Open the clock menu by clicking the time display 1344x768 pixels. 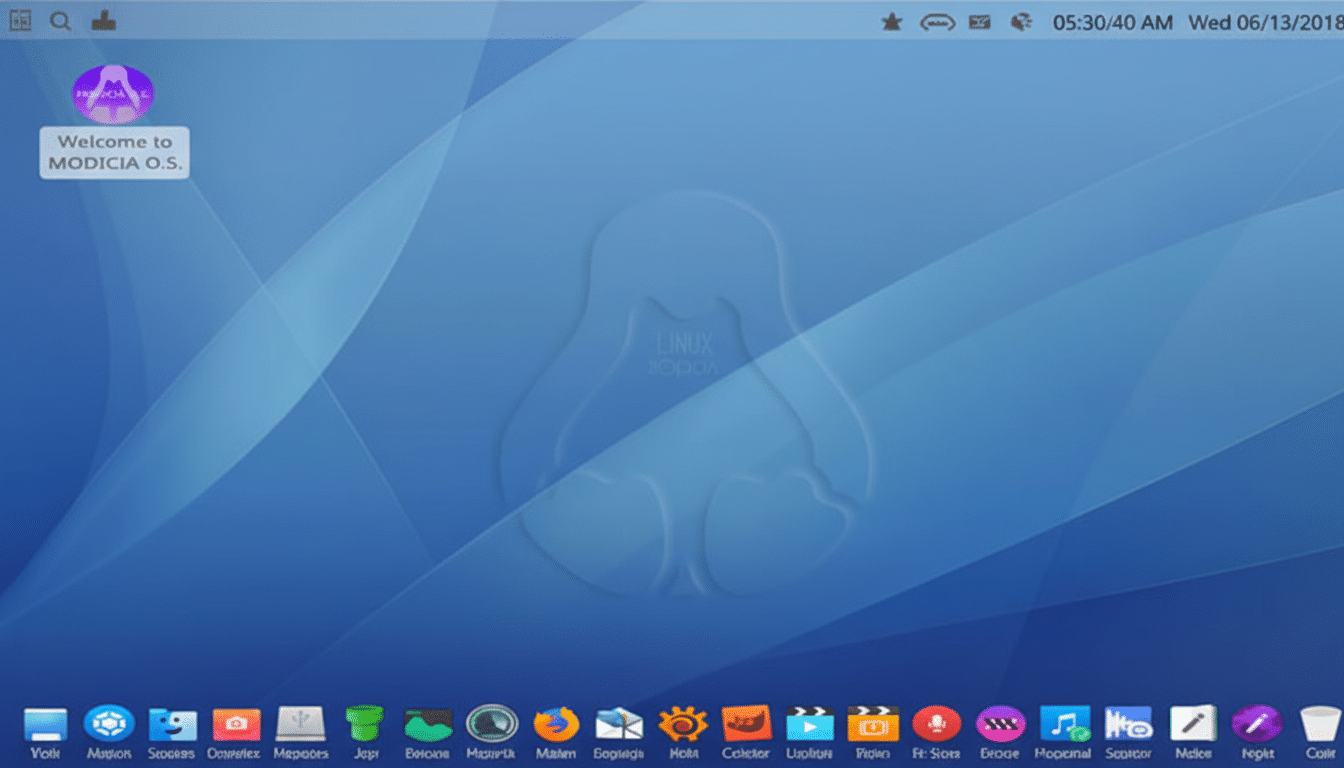(x=1113, y=21)
